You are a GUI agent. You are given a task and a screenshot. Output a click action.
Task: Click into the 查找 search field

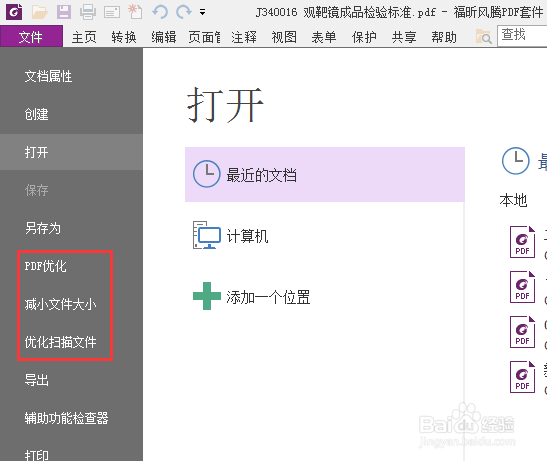point(522,36)
